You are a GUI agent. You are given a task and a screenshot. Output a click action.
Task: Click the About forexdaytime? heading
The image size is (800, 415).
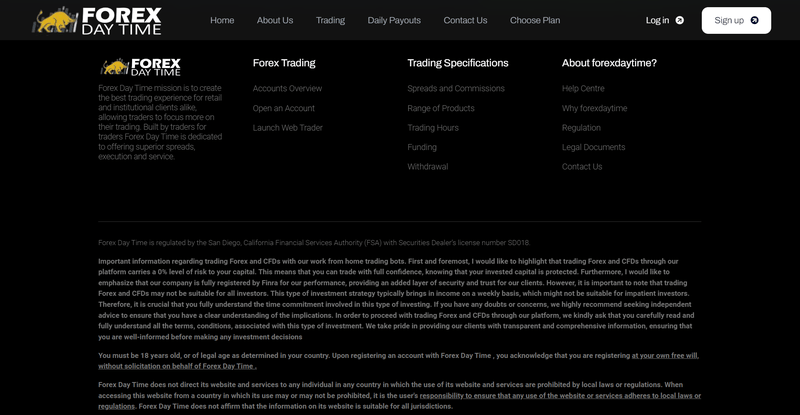click(x=609, y=63)
